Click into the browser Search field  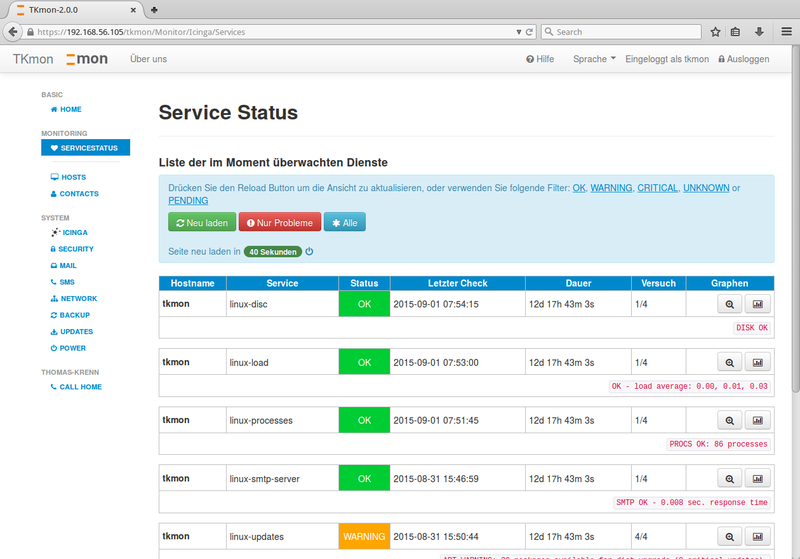pos(621,32)
